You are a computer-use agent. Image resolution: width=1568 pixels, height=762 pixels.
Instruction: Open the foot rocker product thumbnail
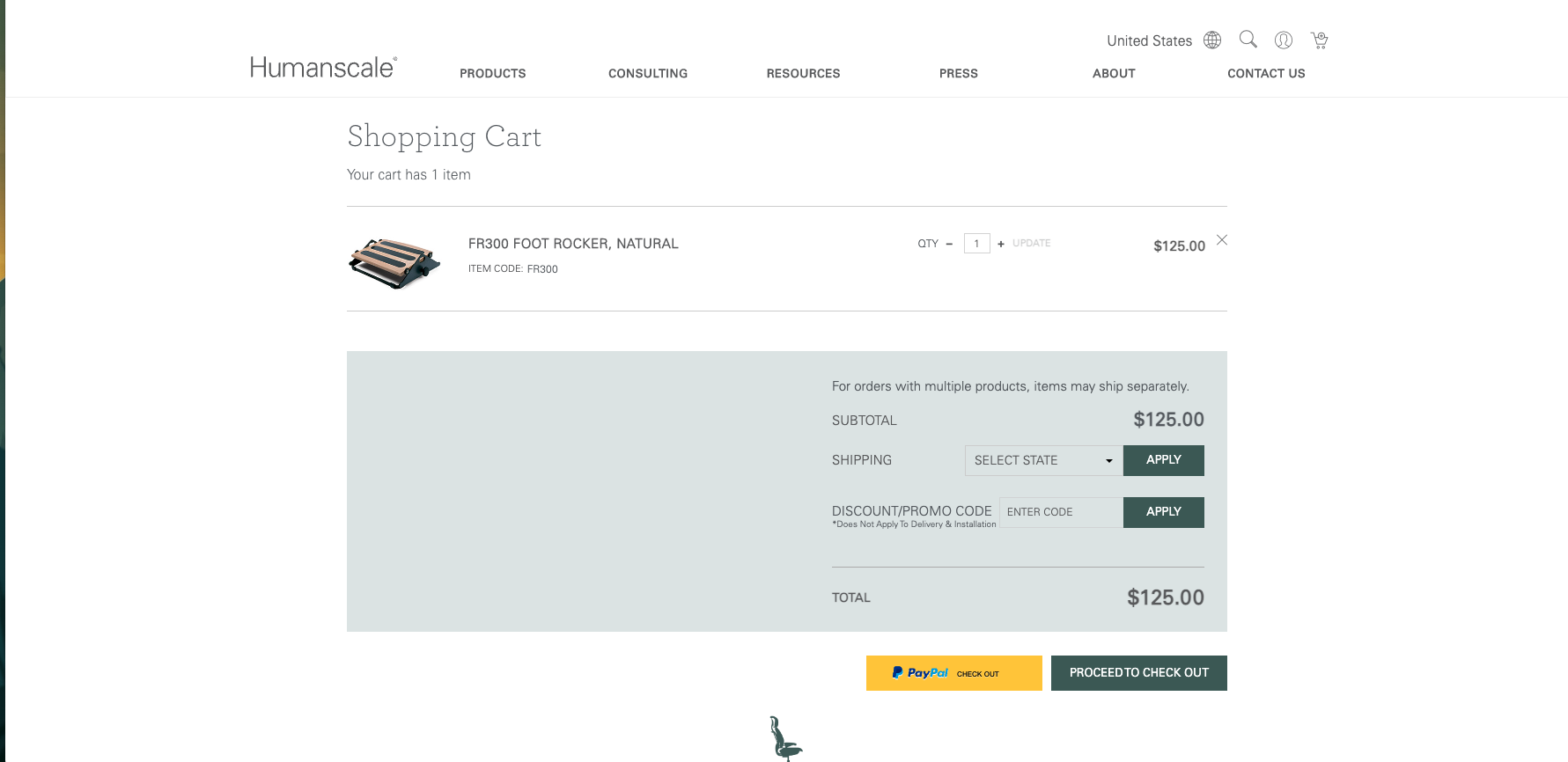coord(394,262)
